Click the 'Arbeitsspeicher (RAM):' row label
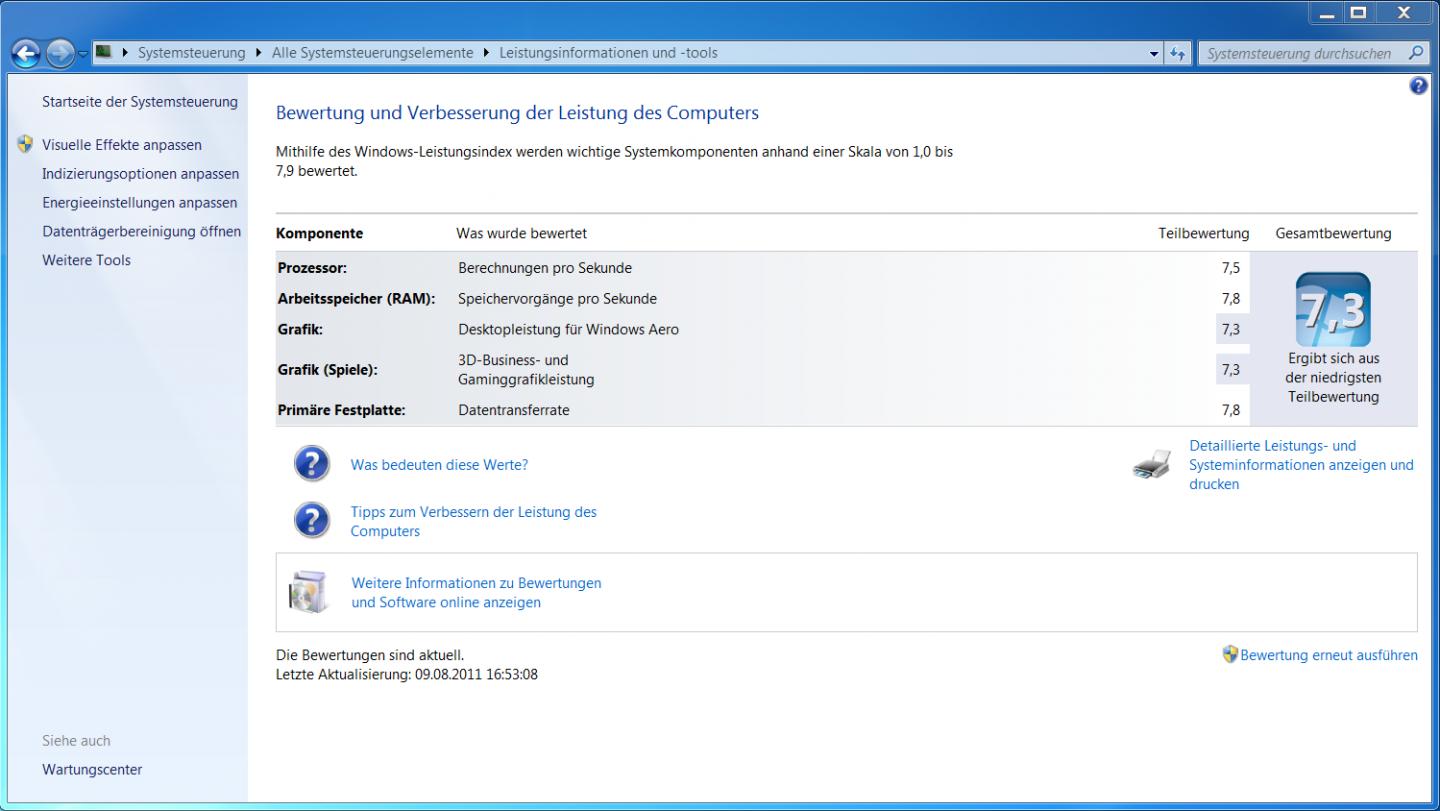 (x=356, y=298)
